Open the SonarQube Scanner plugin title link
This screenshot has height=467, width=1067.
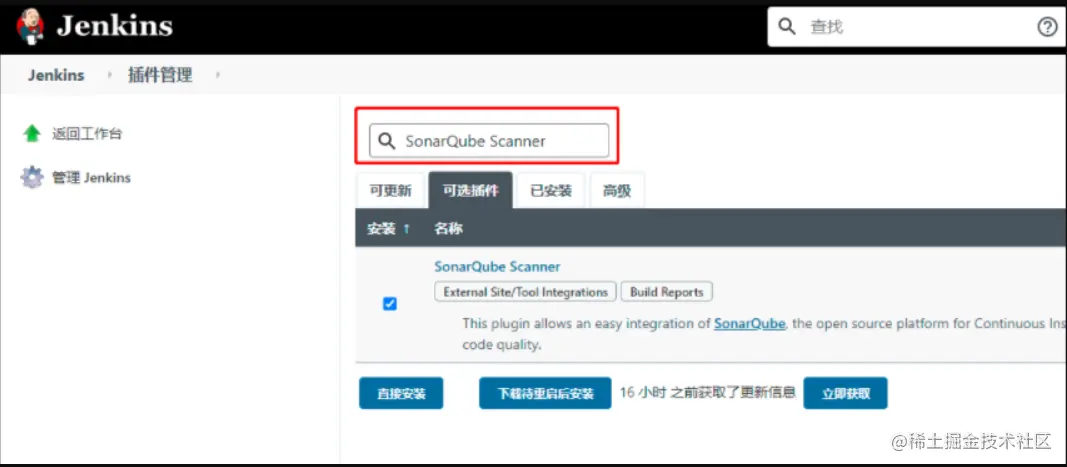point(497,266)
